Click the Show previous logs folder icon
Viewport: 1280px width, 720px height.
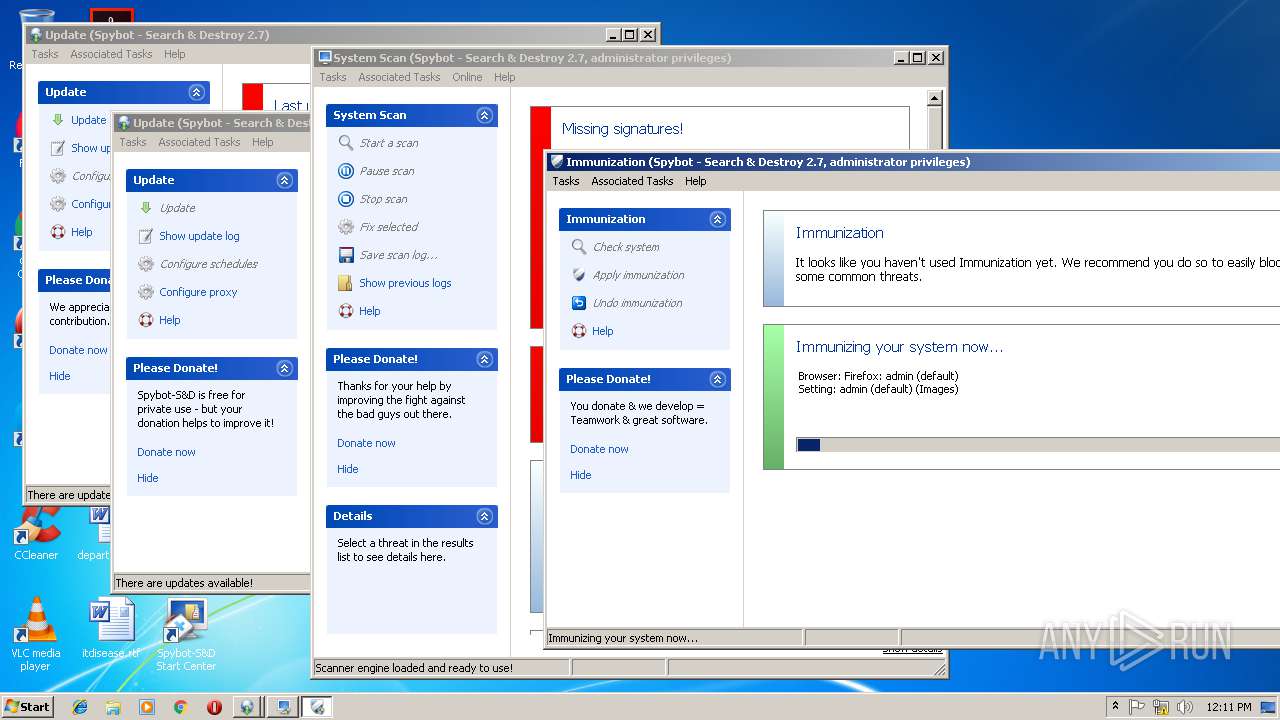click(x=346, y=283)
